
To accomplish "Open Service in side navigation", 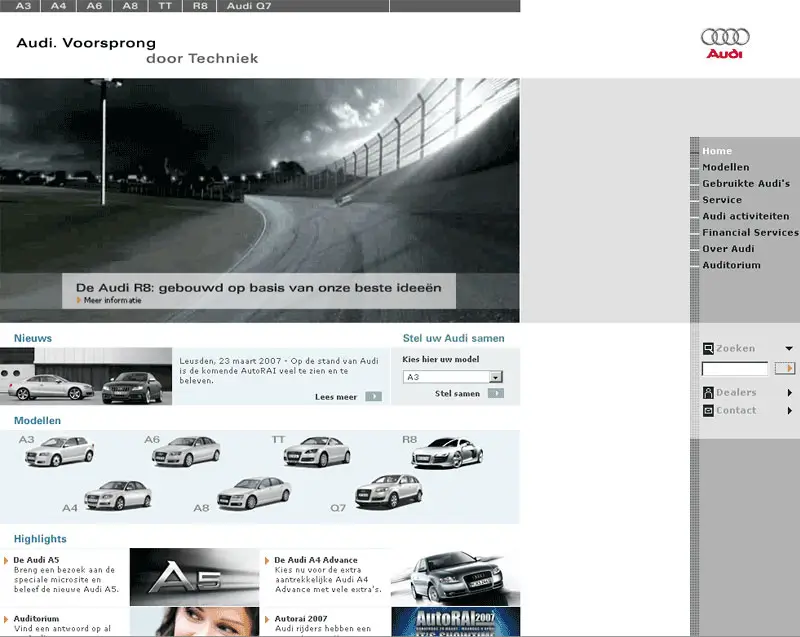I will tap(722, 200).
